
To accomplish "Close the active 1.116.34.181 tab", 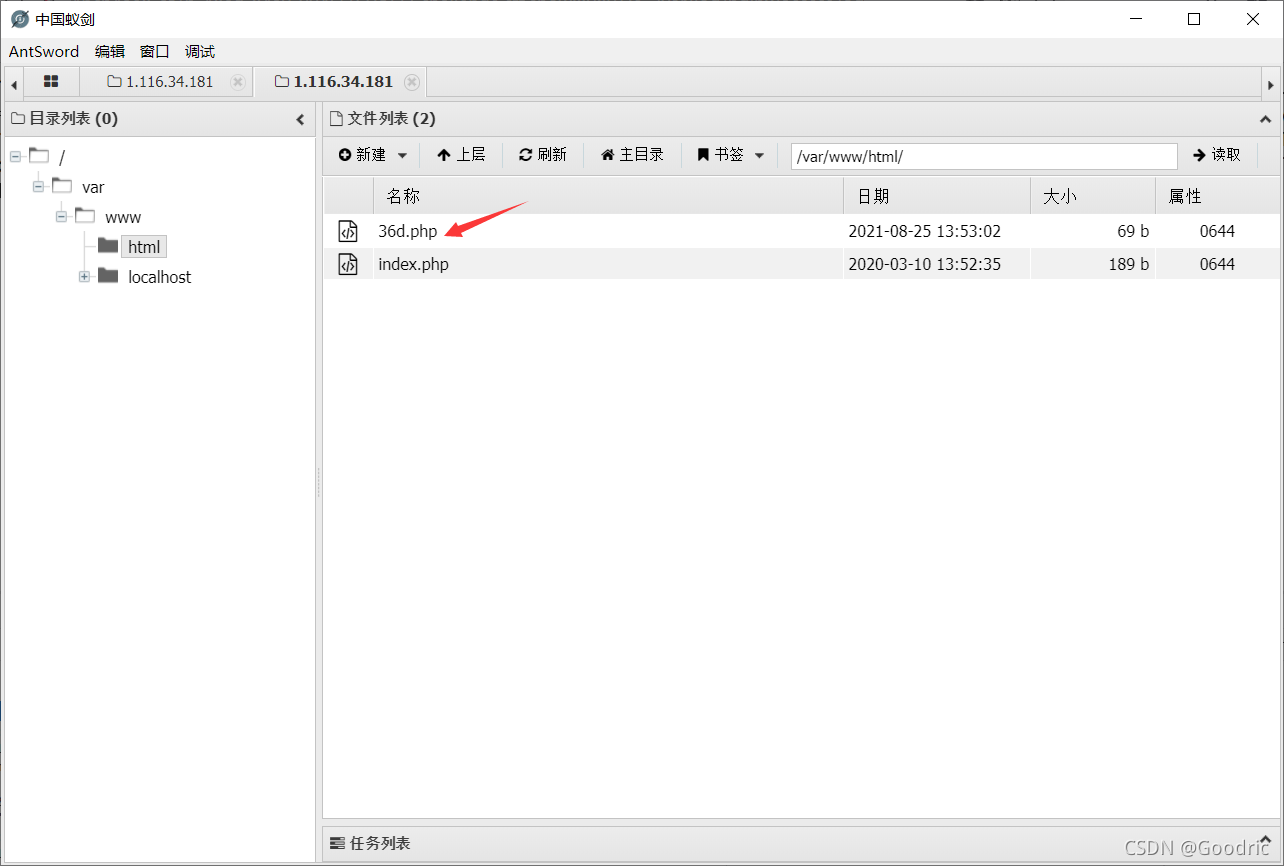I will pos(412,82).
